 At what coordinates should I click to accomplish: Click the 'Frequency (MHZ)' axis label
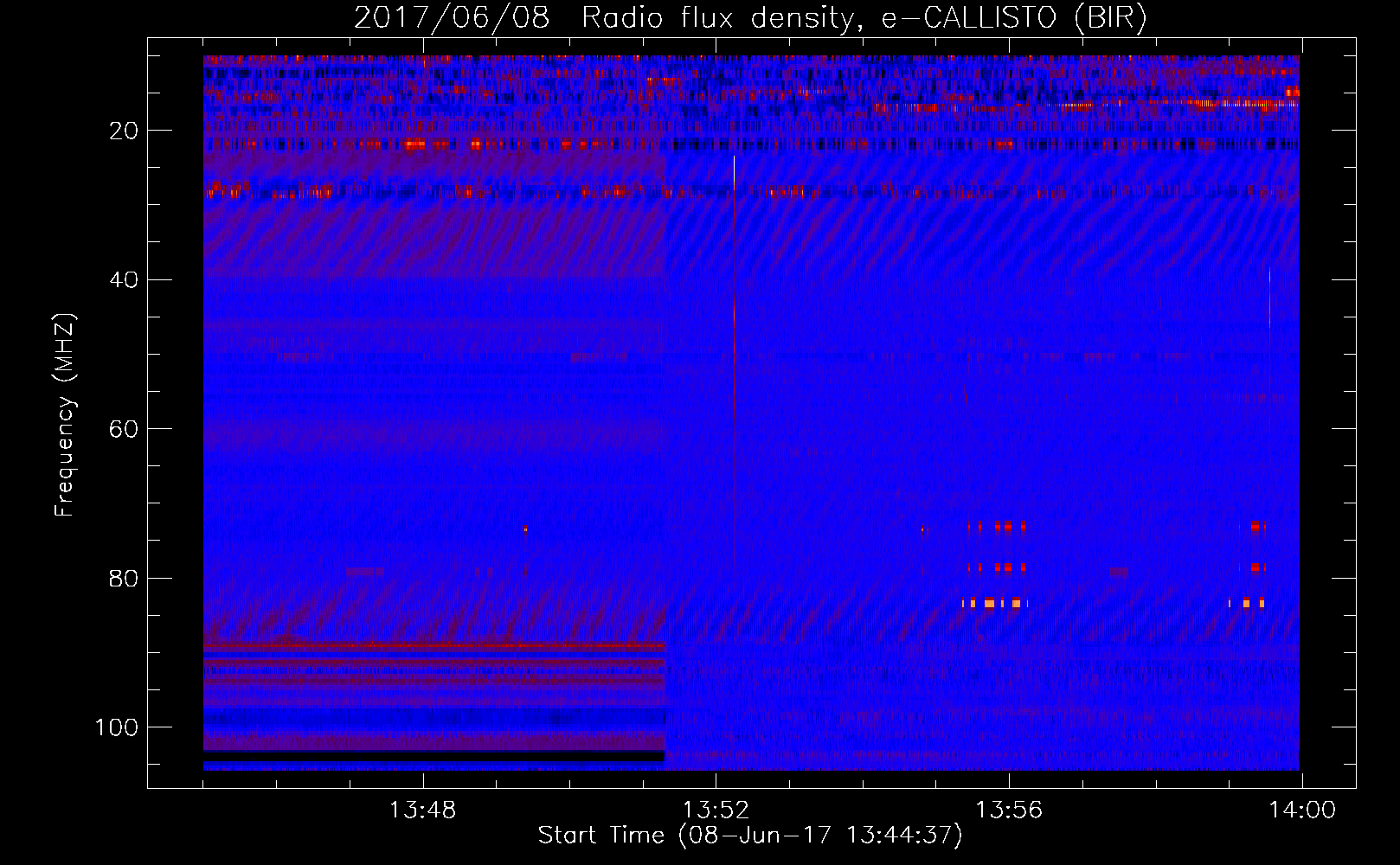[x=65, y=415]
